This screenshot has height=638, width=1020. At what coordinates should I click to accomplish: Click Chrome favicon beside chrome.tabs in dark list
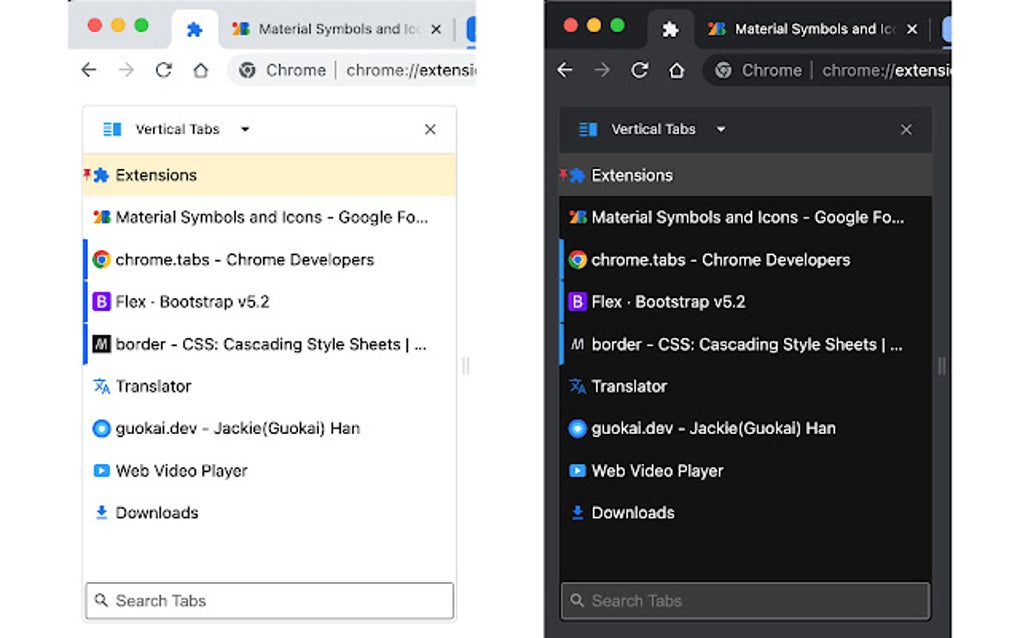click(577, 260)
